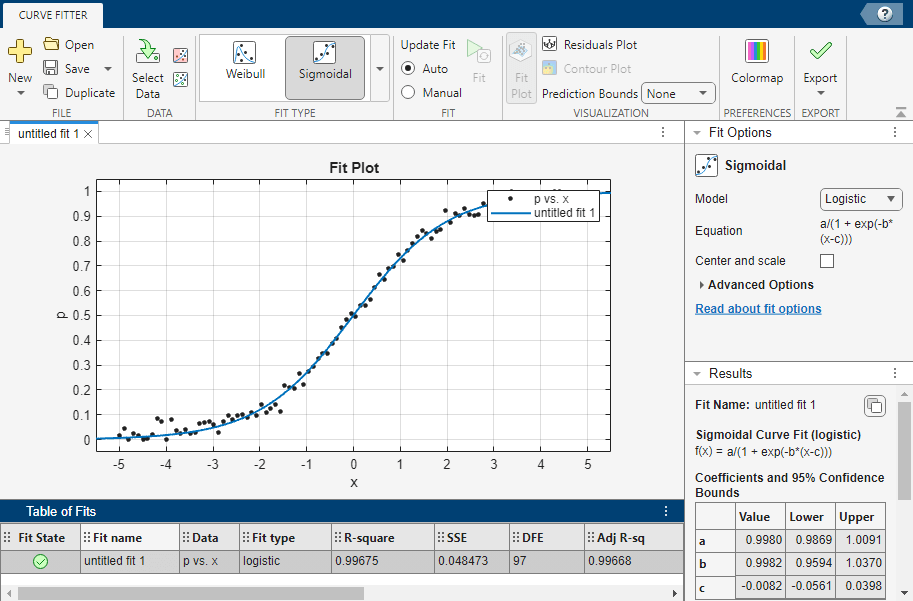Click the Duplicate button
This screenshot has height=601, width=913.
(x=80, y=93)
